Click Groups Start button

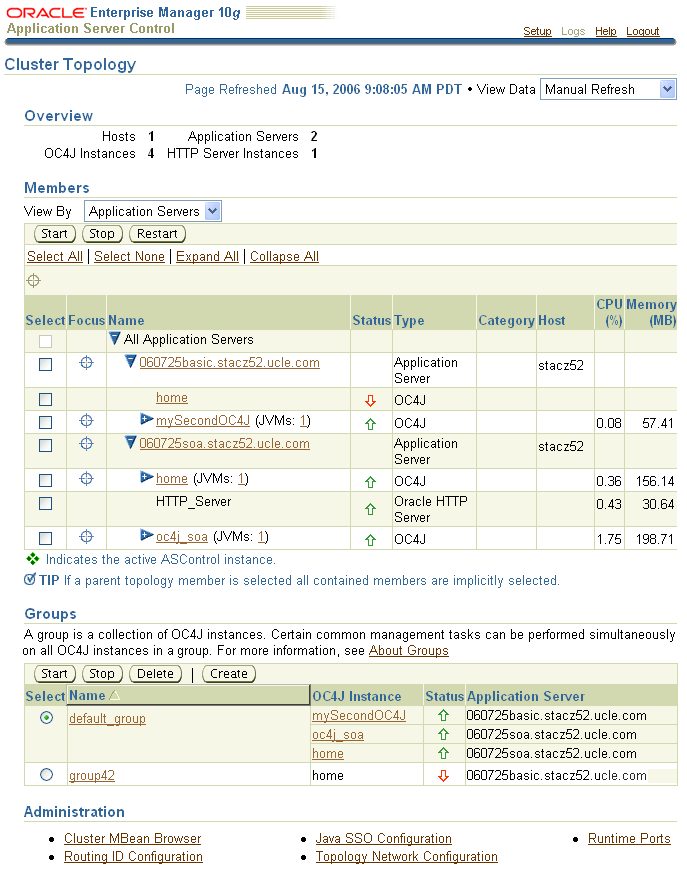55,674
